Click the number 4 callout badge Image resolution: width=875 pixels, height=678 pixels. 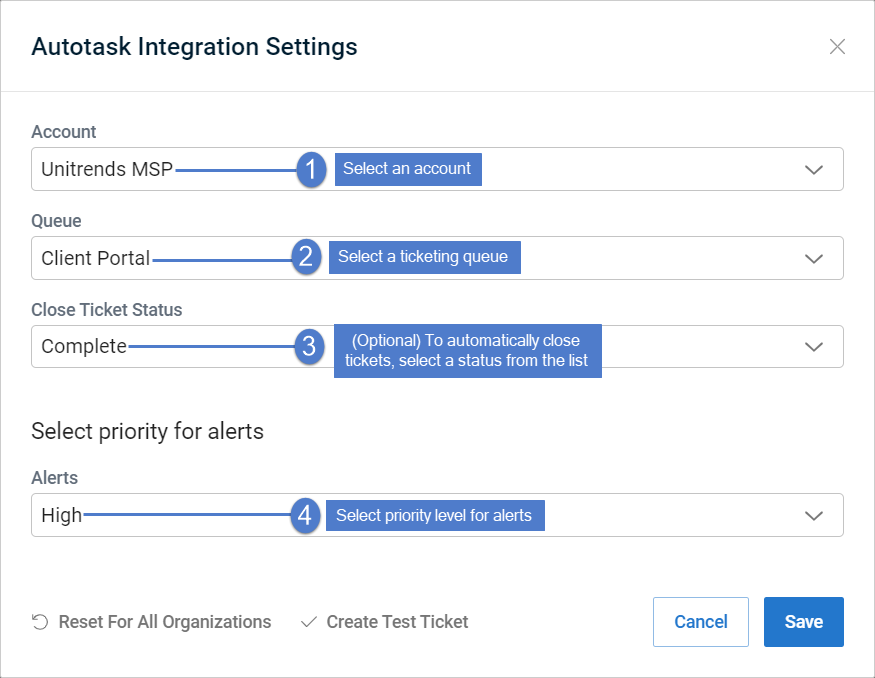click(x=305, y=515)
